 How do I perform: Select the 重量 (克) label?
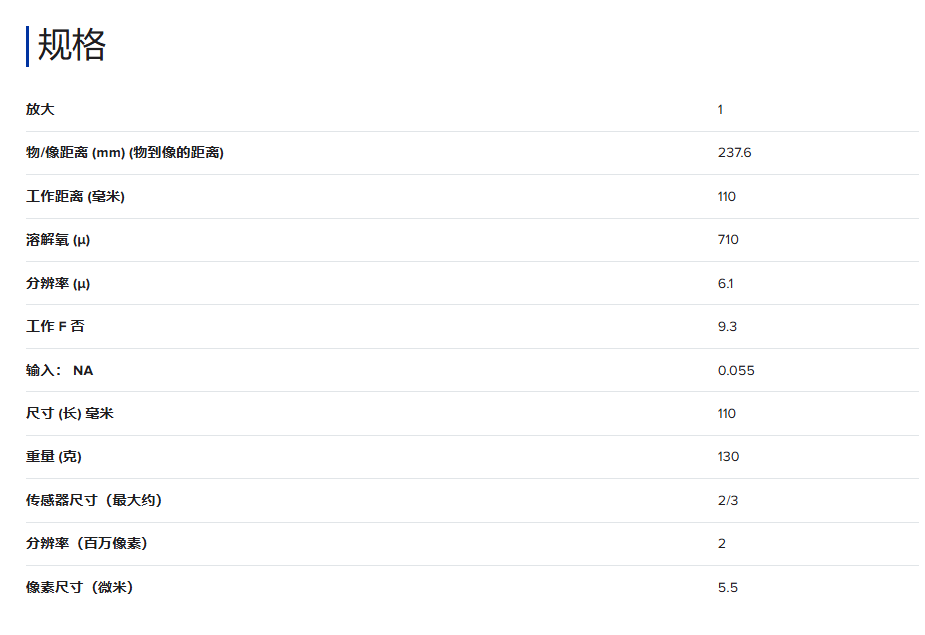[x=54, y=457]
